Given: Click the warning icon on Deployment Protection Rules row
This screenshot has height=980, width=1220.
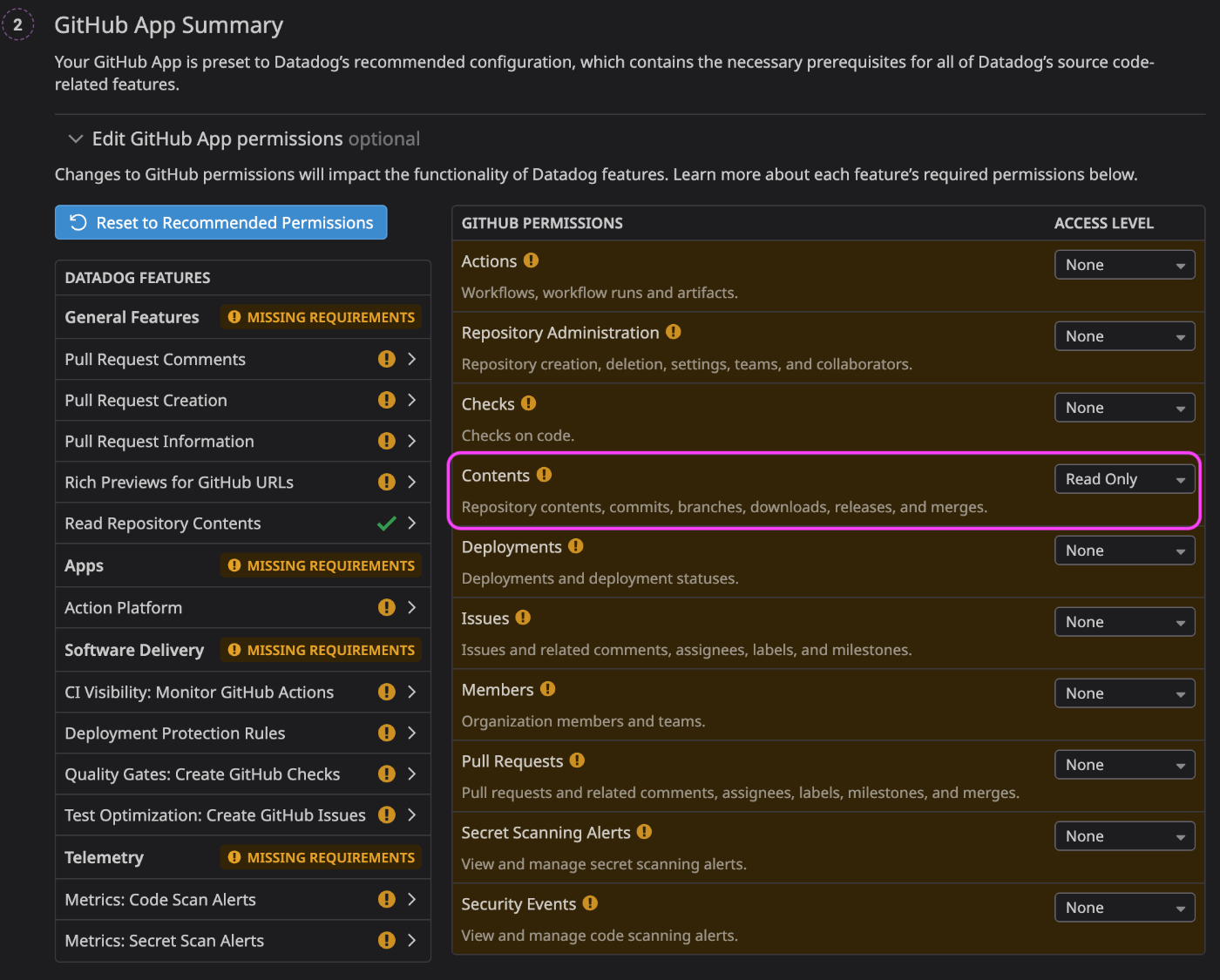Looking at the screenshot, I should pos(387,733).
